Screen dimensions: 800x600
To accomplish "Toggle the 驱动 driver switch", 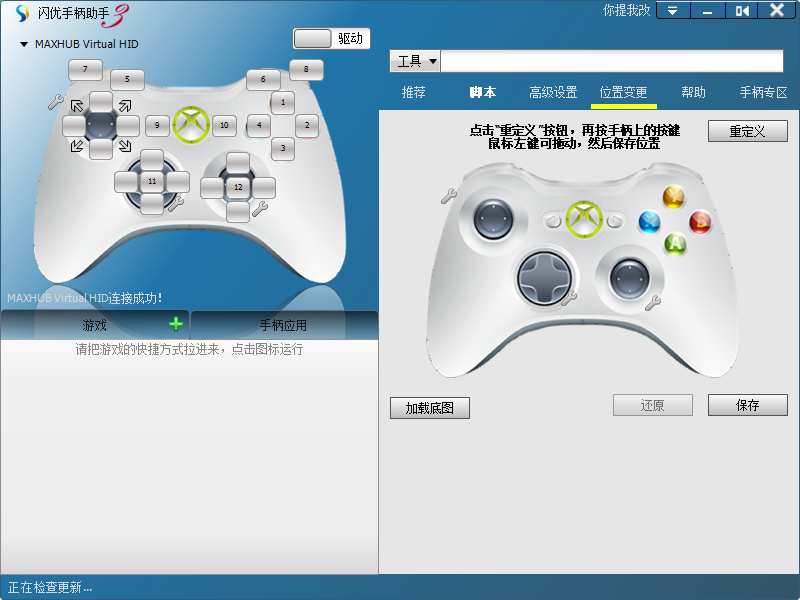I will tap(331, 39).
